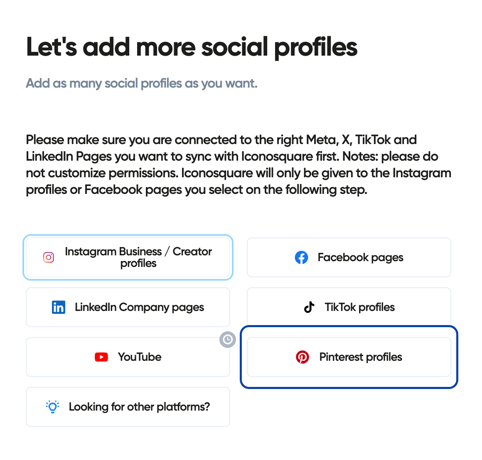Viewport: 482px width, 460px height.
Task: Click the "Let's add more social profiles" heading
Action: pos(192,47)
